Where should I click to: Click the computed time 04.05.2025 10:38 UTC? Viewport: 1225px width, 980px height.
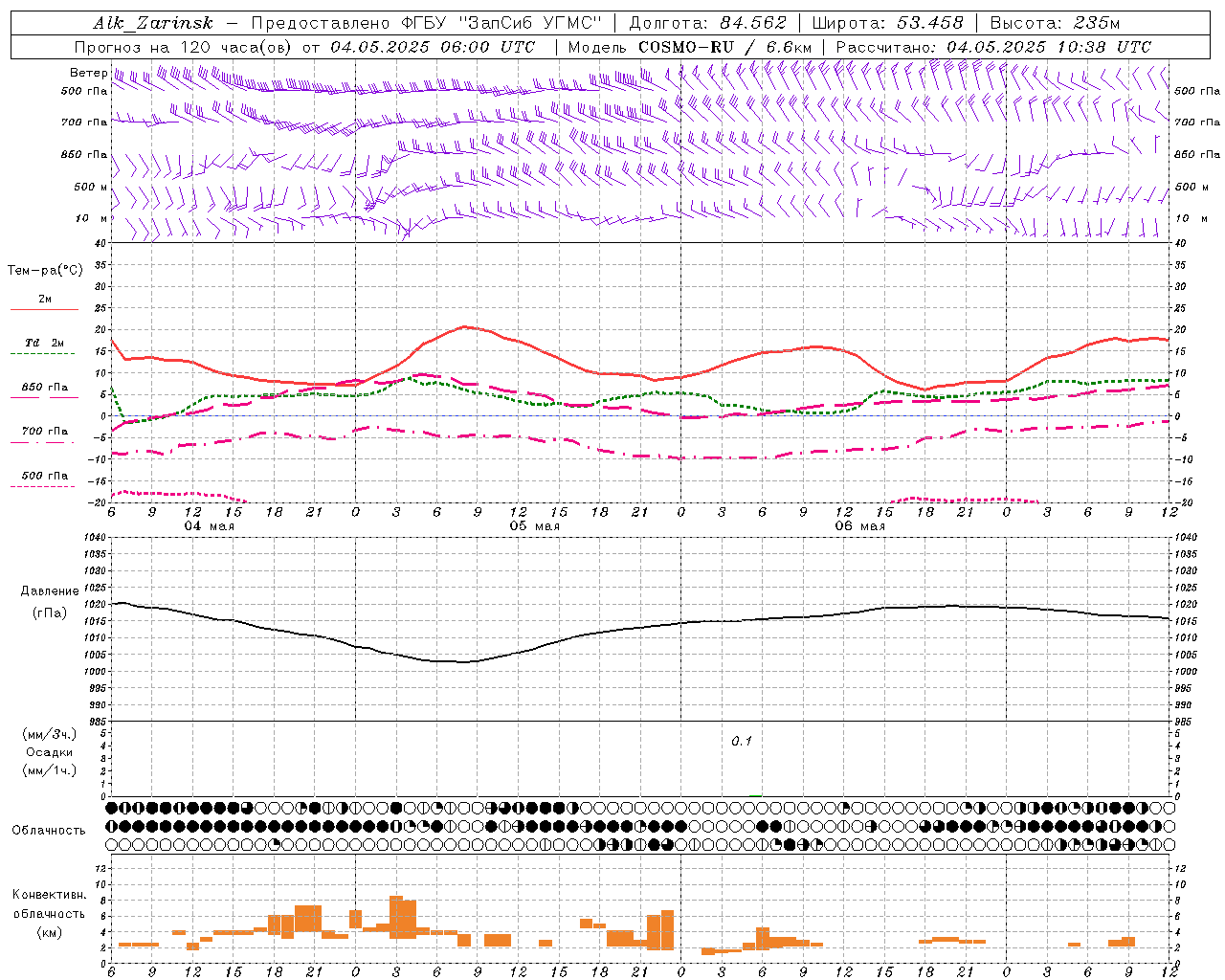(x=1049, y=47)
